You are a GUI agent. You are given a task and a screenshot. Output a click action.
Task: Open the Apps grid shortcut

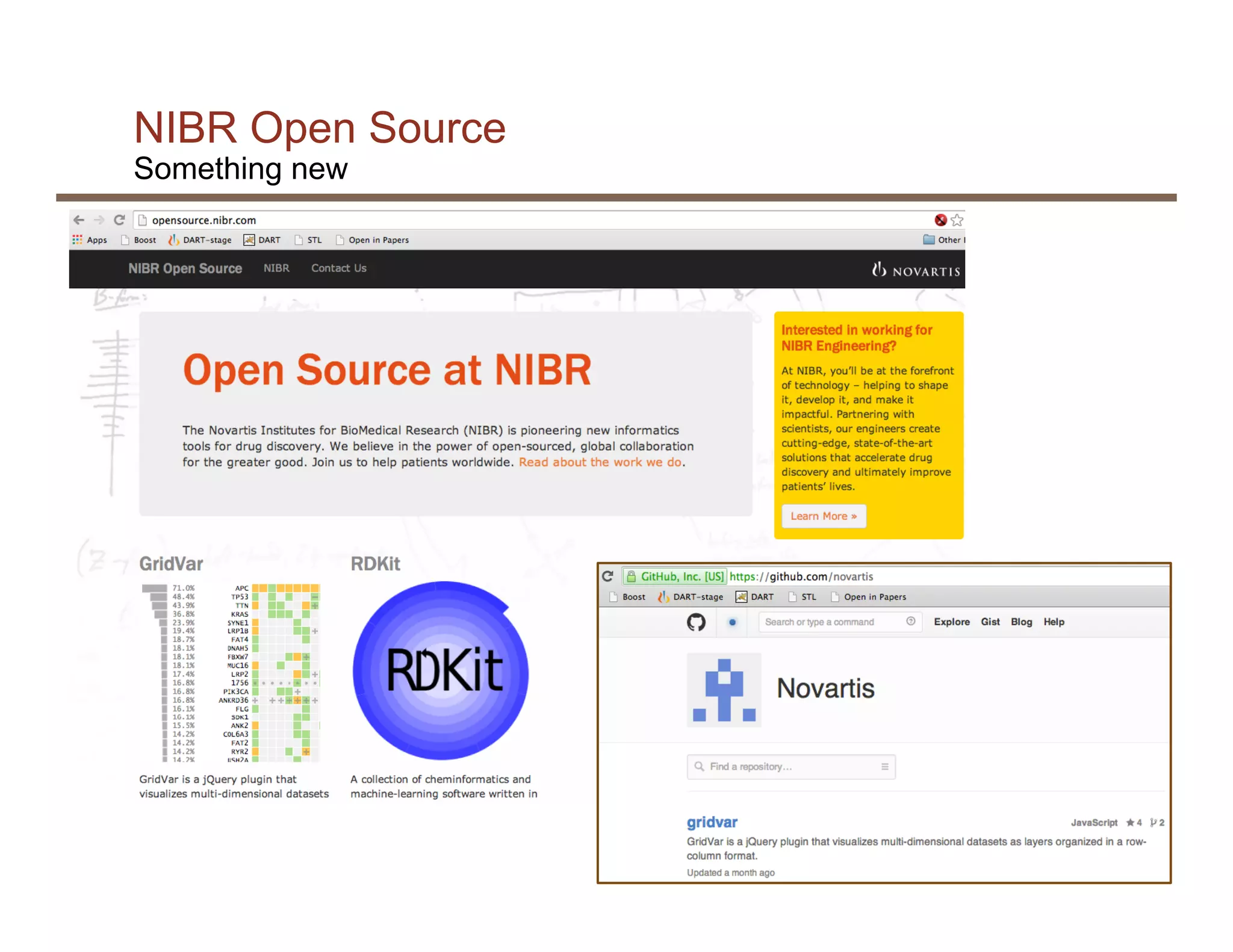(x=90, y=240)
